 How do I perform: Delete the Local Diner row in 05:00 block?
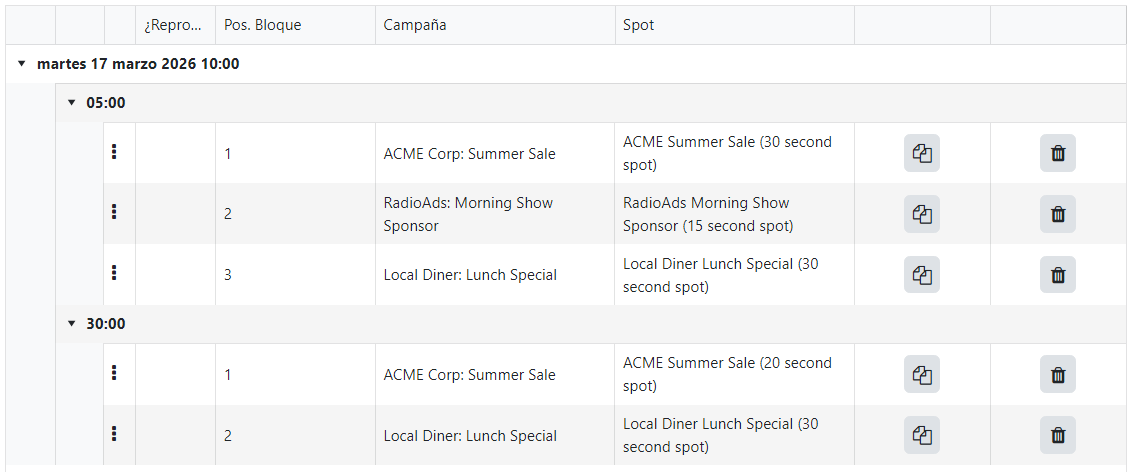(1057, 274)
